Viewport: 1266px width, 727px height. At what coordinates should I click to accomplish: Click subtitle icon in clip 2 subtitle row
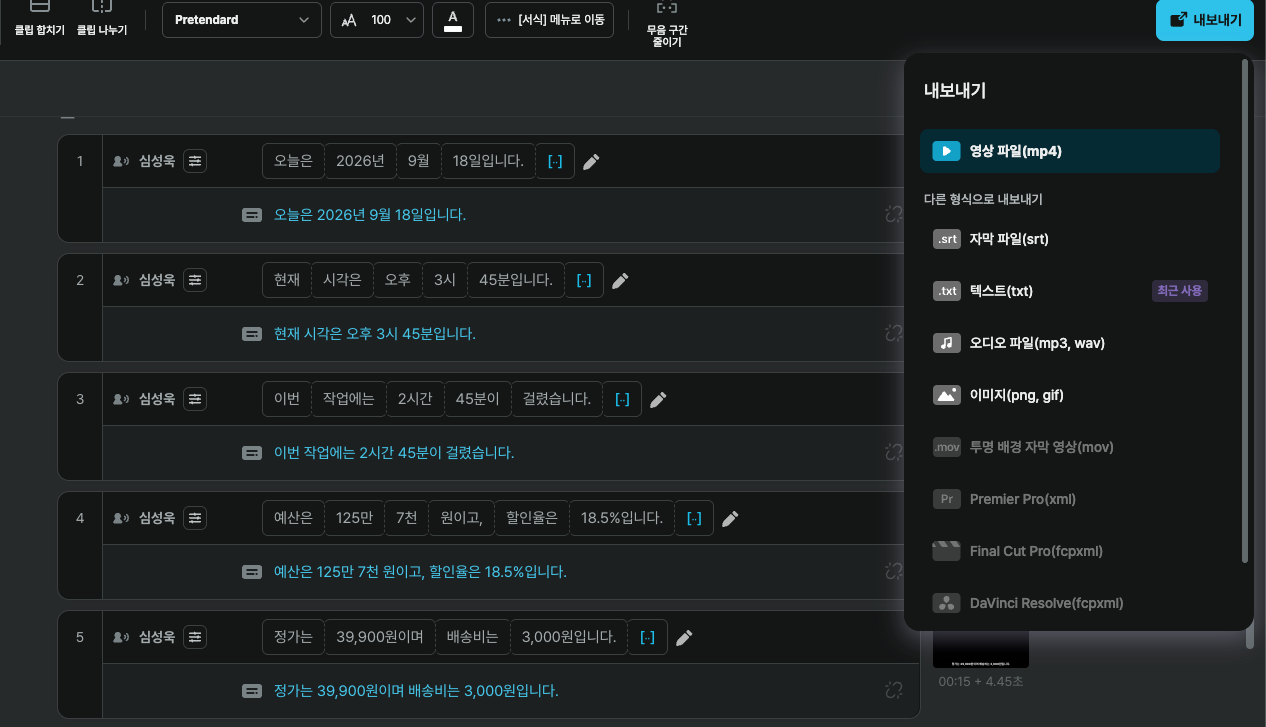[252, 334]
